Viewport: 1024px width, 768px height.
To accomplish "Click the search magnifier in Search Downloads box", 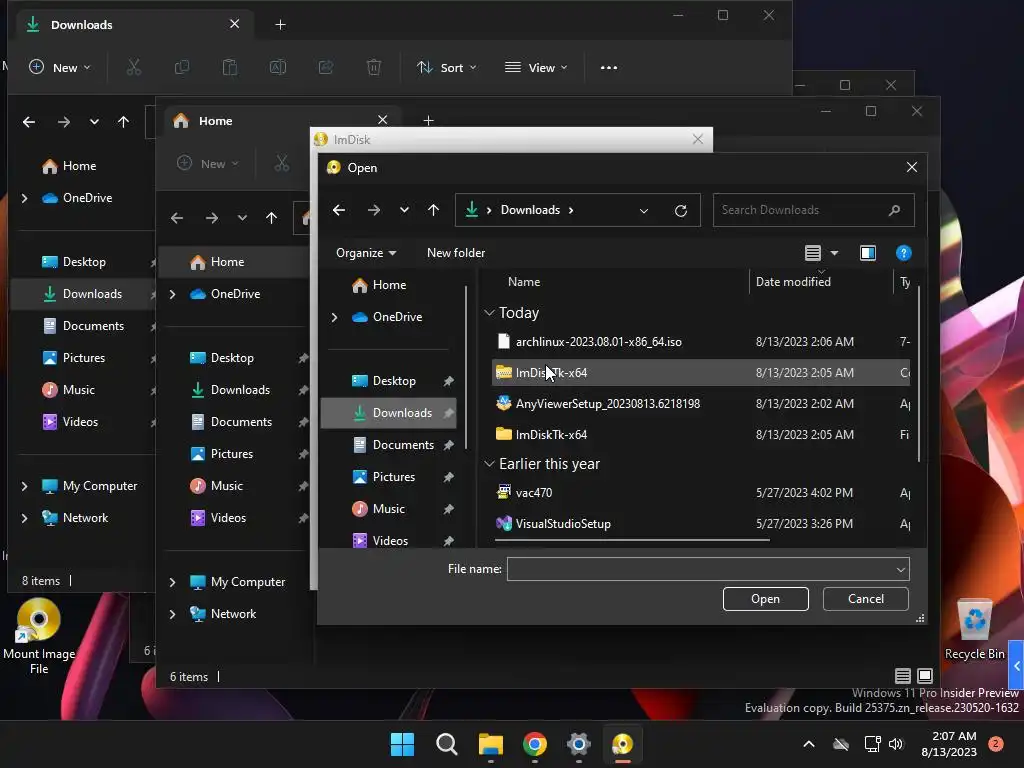I will [x=894, y=210].
